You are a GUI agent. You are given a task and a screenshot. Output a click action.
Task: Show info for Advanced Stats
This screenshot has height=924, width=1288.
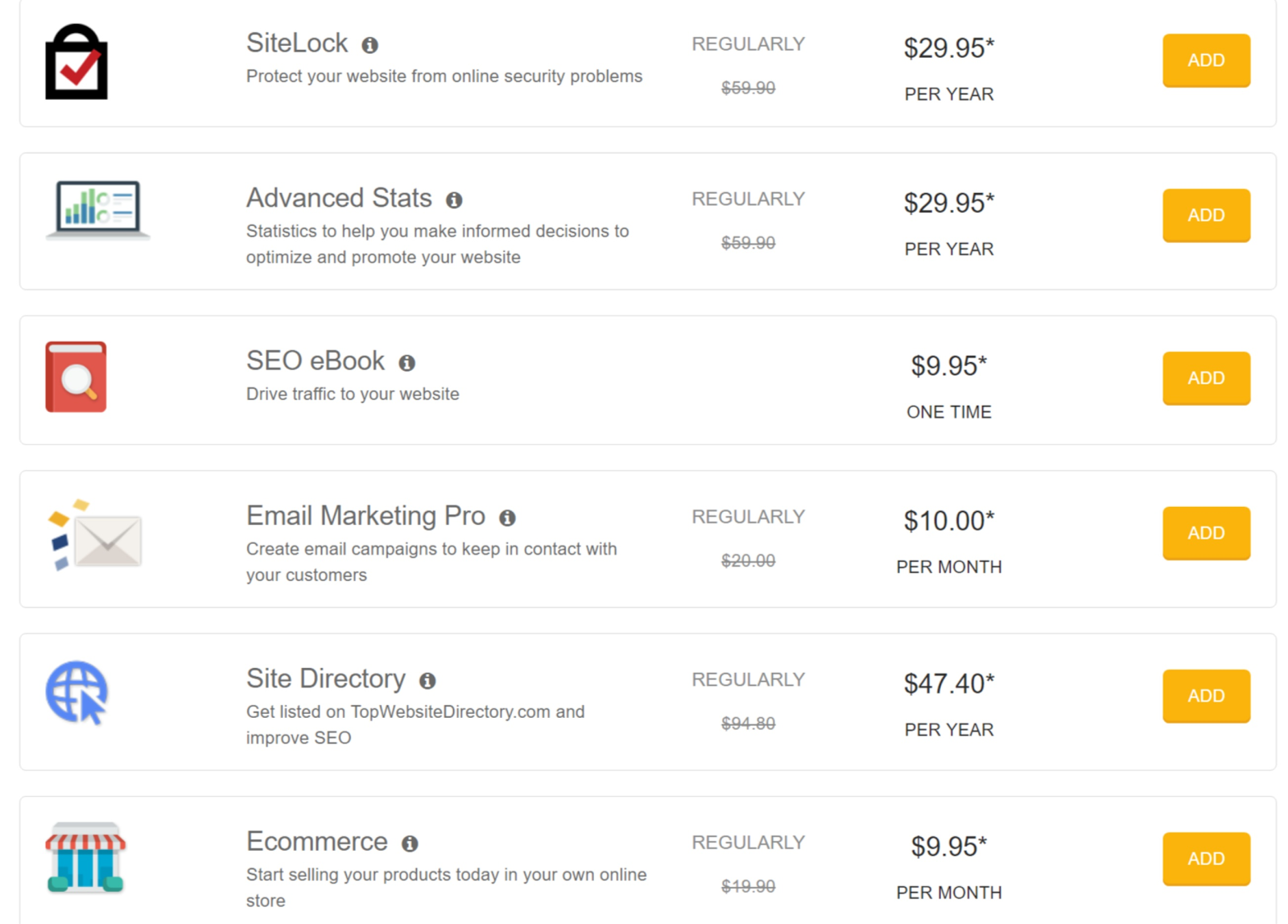click(x=454, y=200)
